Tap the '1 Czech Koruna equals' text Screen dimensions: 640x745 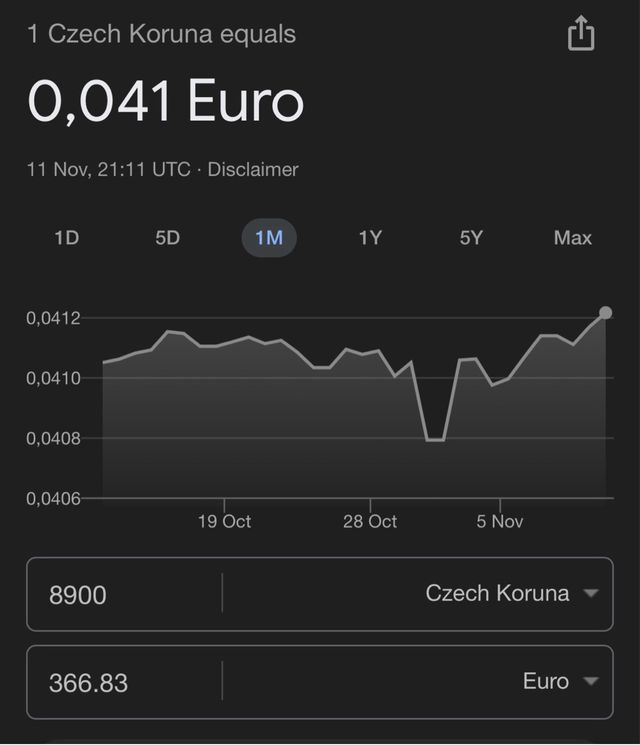coord(161,34)
